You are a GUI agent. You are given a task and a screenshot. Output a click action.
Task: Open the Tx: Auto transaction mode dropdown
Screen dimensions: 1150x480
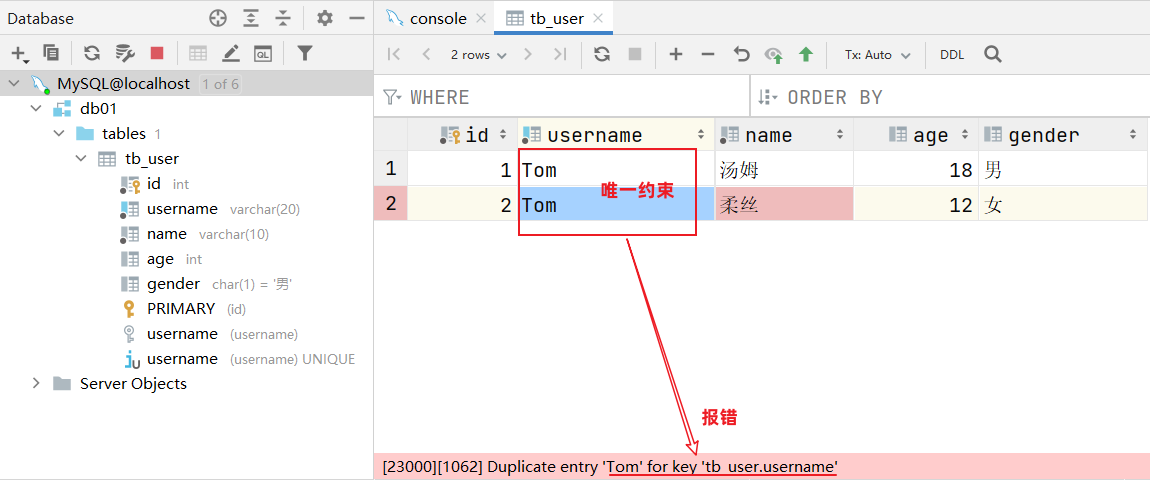pos(877,55)
